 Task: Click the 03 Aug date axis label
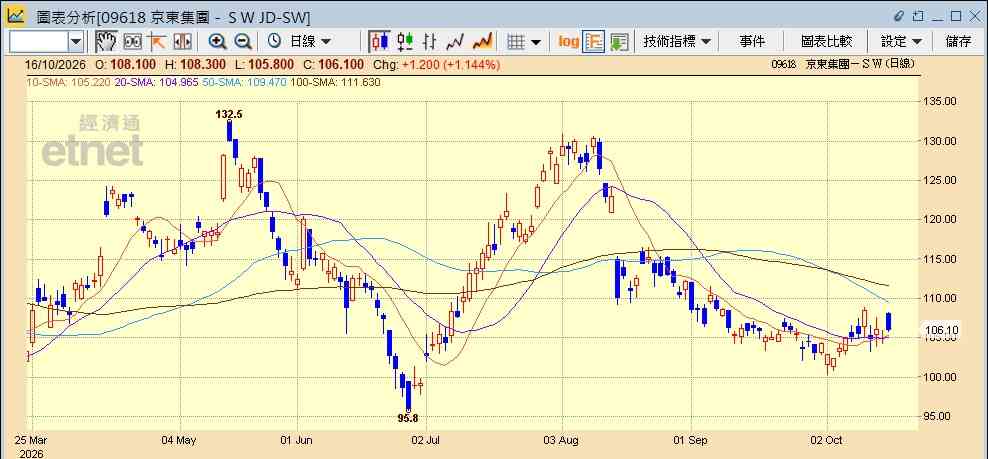tap(561, 440)
